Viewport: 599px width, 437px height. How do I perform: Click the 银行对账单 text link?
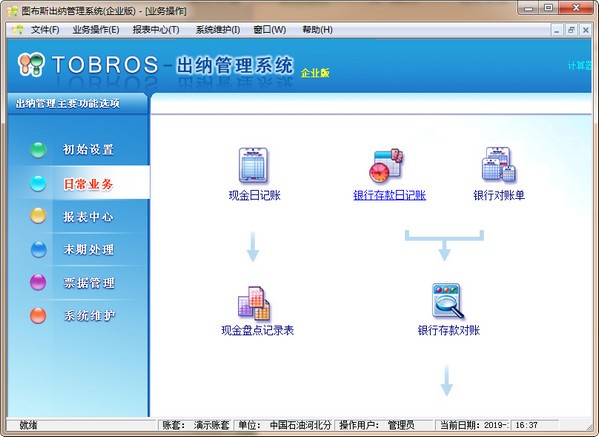click(499, 195)
